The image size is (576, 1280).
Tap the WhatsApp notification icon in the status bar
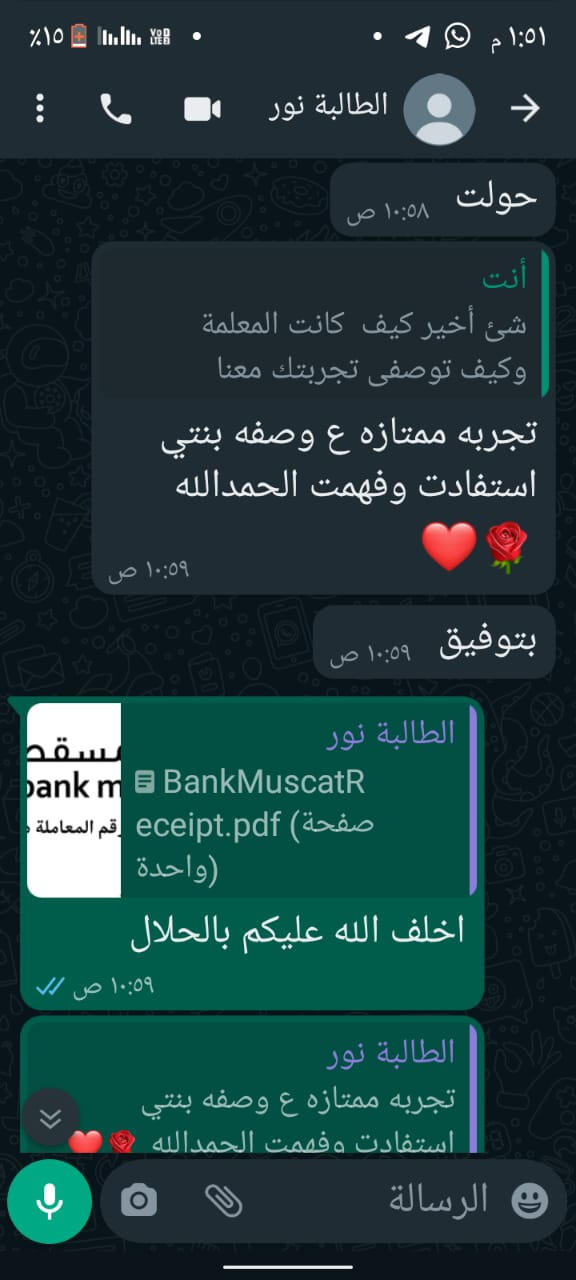coord(458,37)
